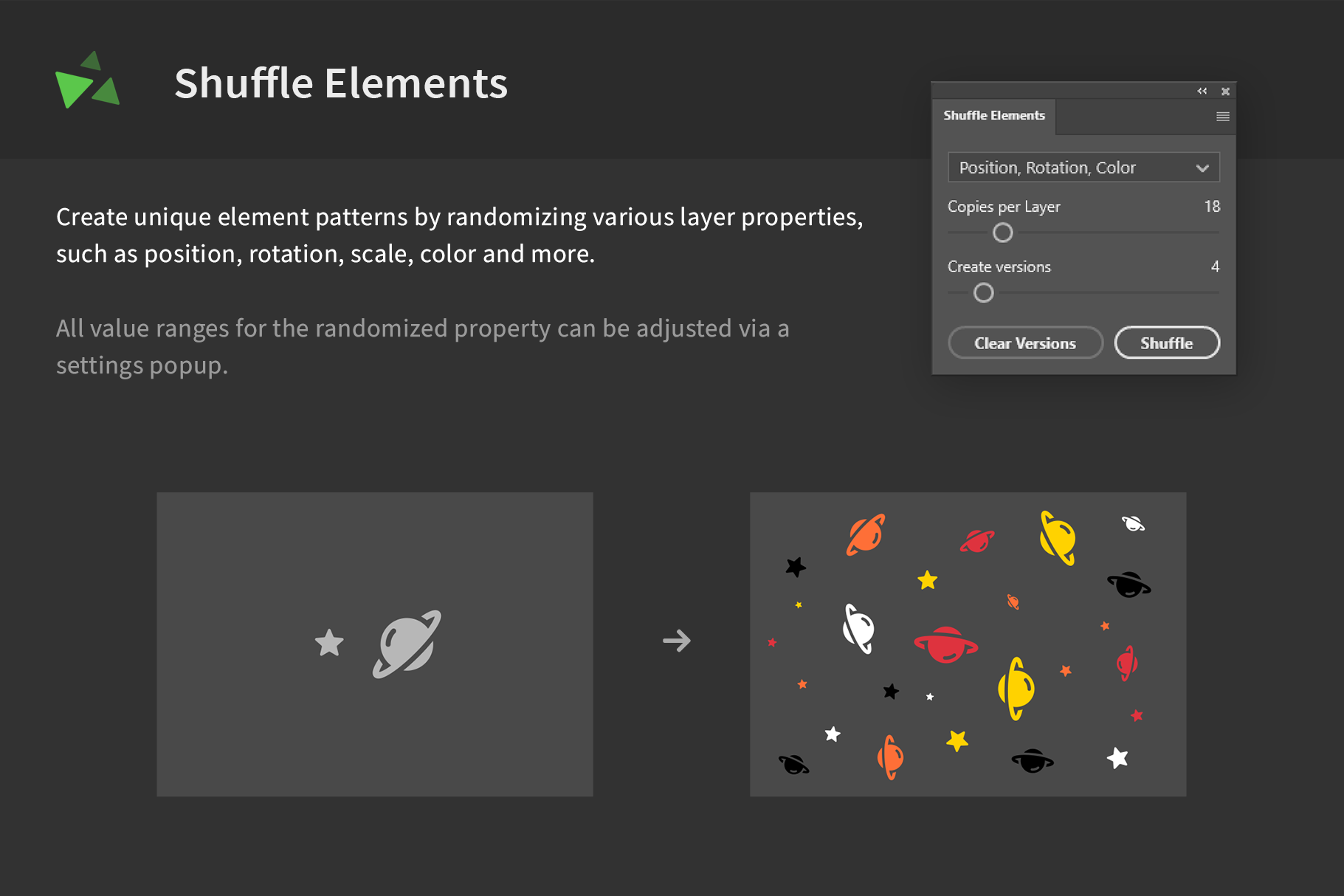The height and width of the screenshot is (896, 1344).
Task: Open the Position, Rotation, Color dropdown
Action: tap(1083, 168)
